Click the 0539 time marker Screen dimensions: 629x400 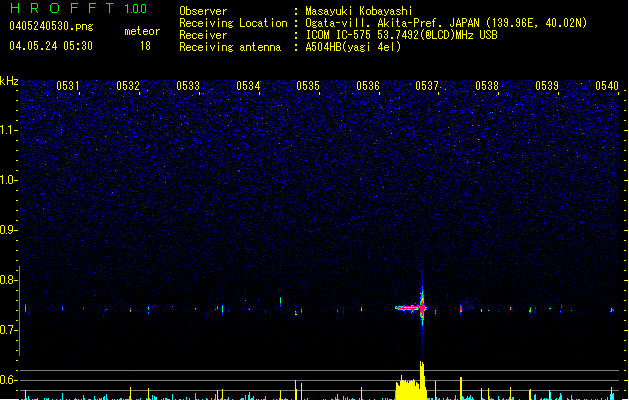(547, 86)
